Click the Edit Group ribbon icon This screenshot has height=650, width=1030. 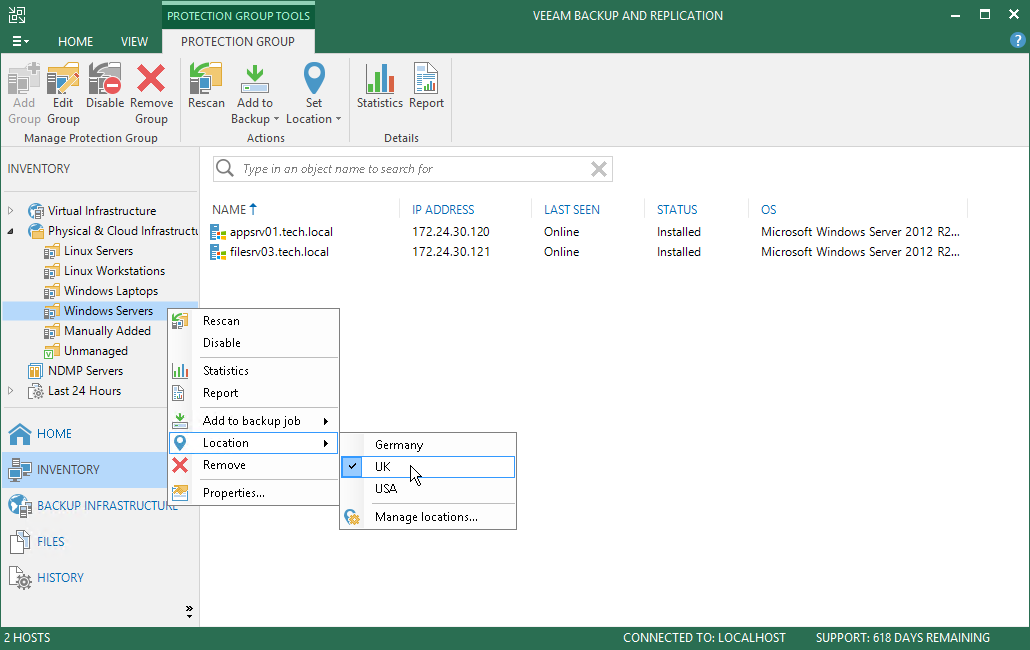[63, 79]
